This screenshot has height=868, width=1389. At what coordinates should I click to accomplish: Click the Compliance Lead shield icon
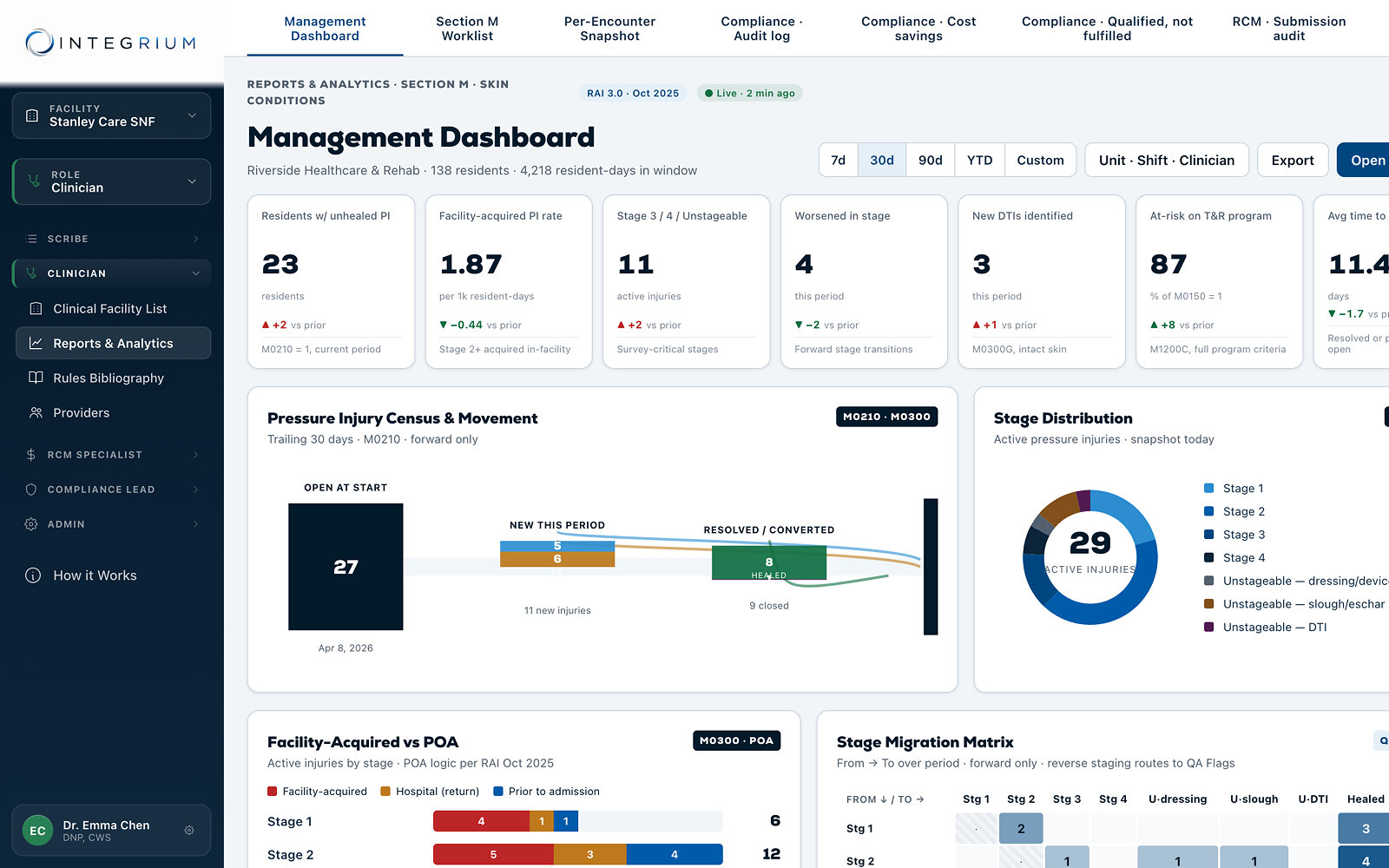pyautogui.click(x=31, y=490)
